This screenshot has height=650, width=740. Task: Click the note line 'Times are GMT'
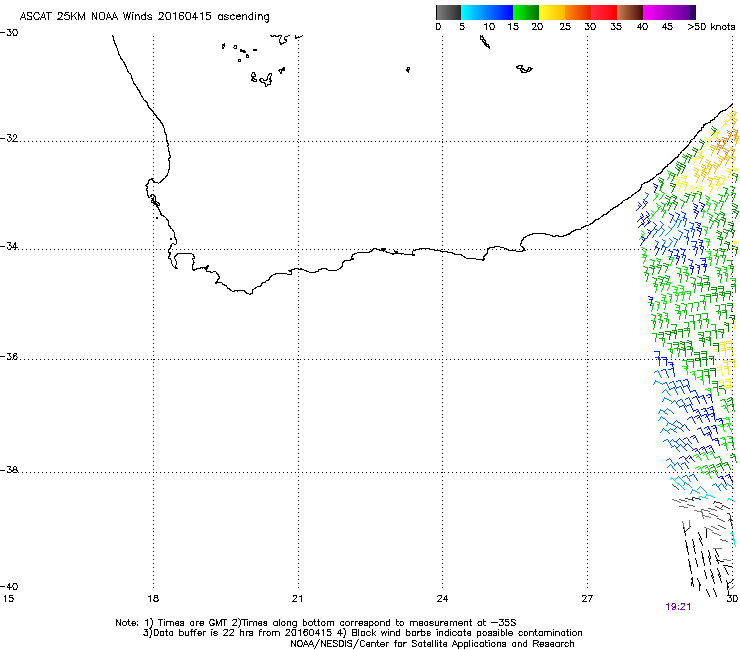192,623
